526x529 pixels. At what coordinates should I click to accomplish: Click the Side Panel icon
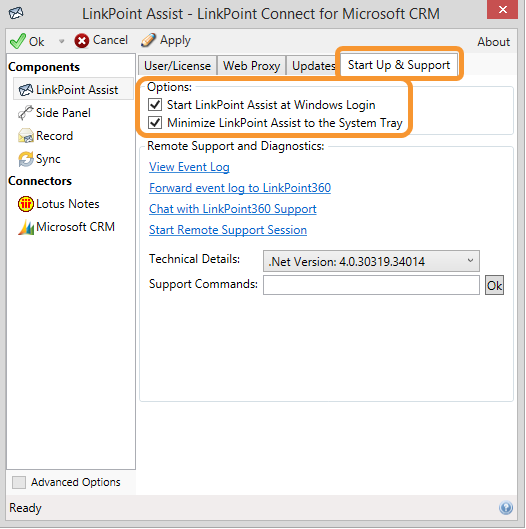(x=26, y=113)
